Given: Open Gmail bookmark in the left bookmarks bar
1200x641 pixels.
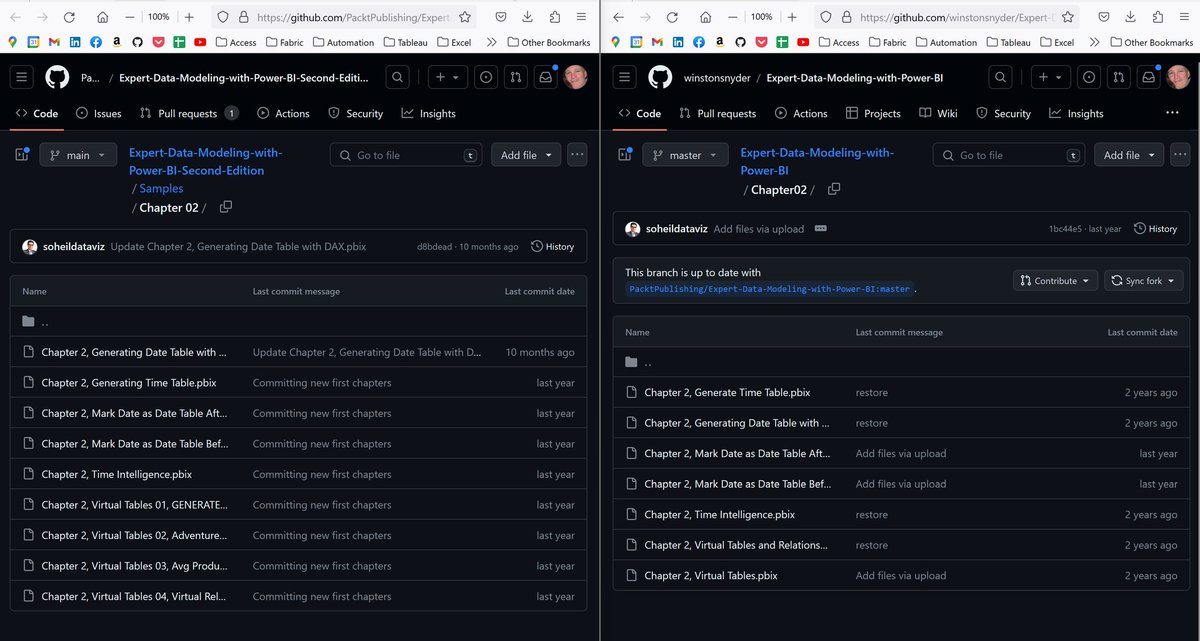Looking at the screenshot, I should 53,42.
